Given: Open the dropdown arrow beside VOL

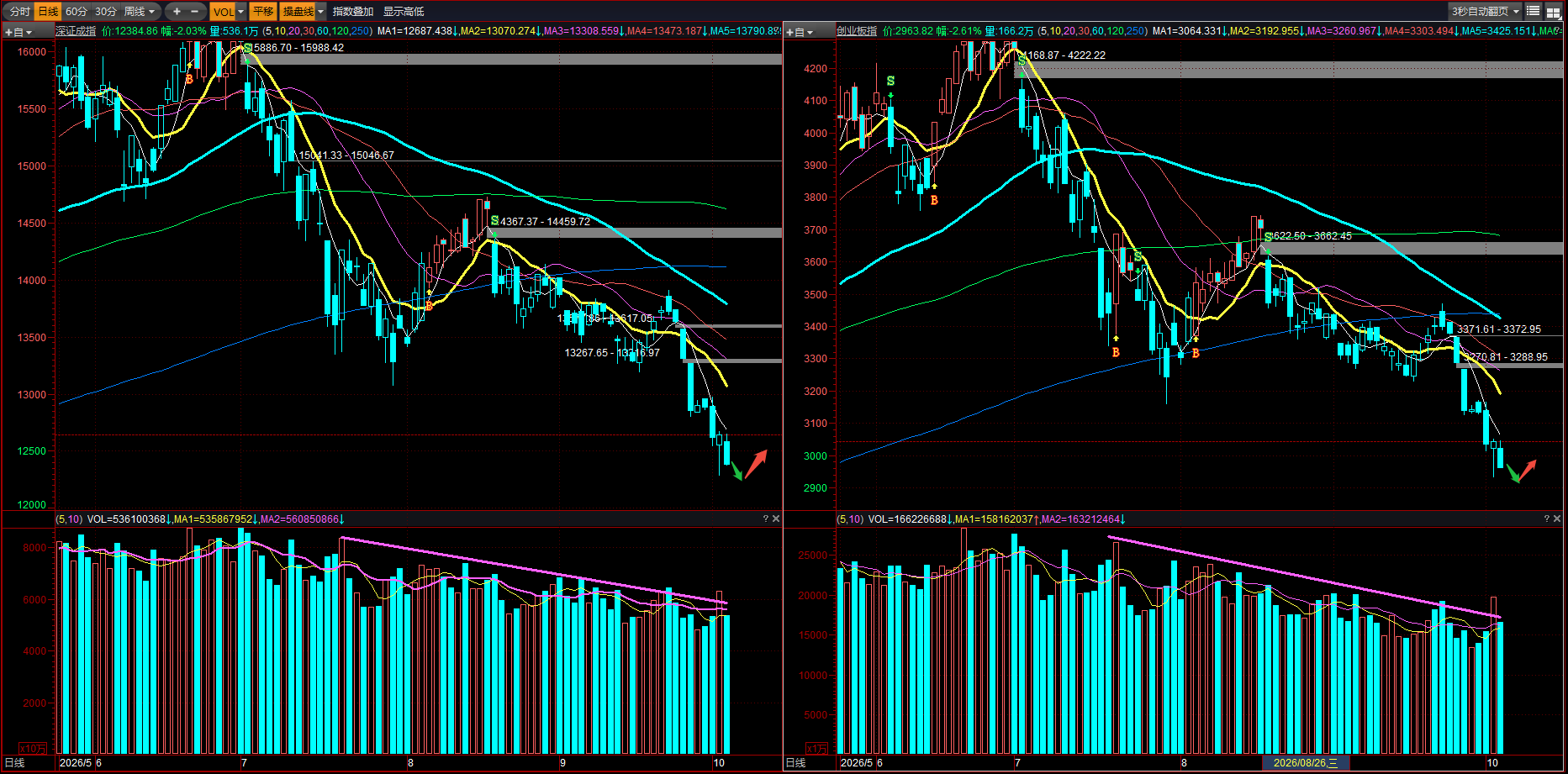Looking at the screenshot, I should pyautogui.click(x=241, y=11).
